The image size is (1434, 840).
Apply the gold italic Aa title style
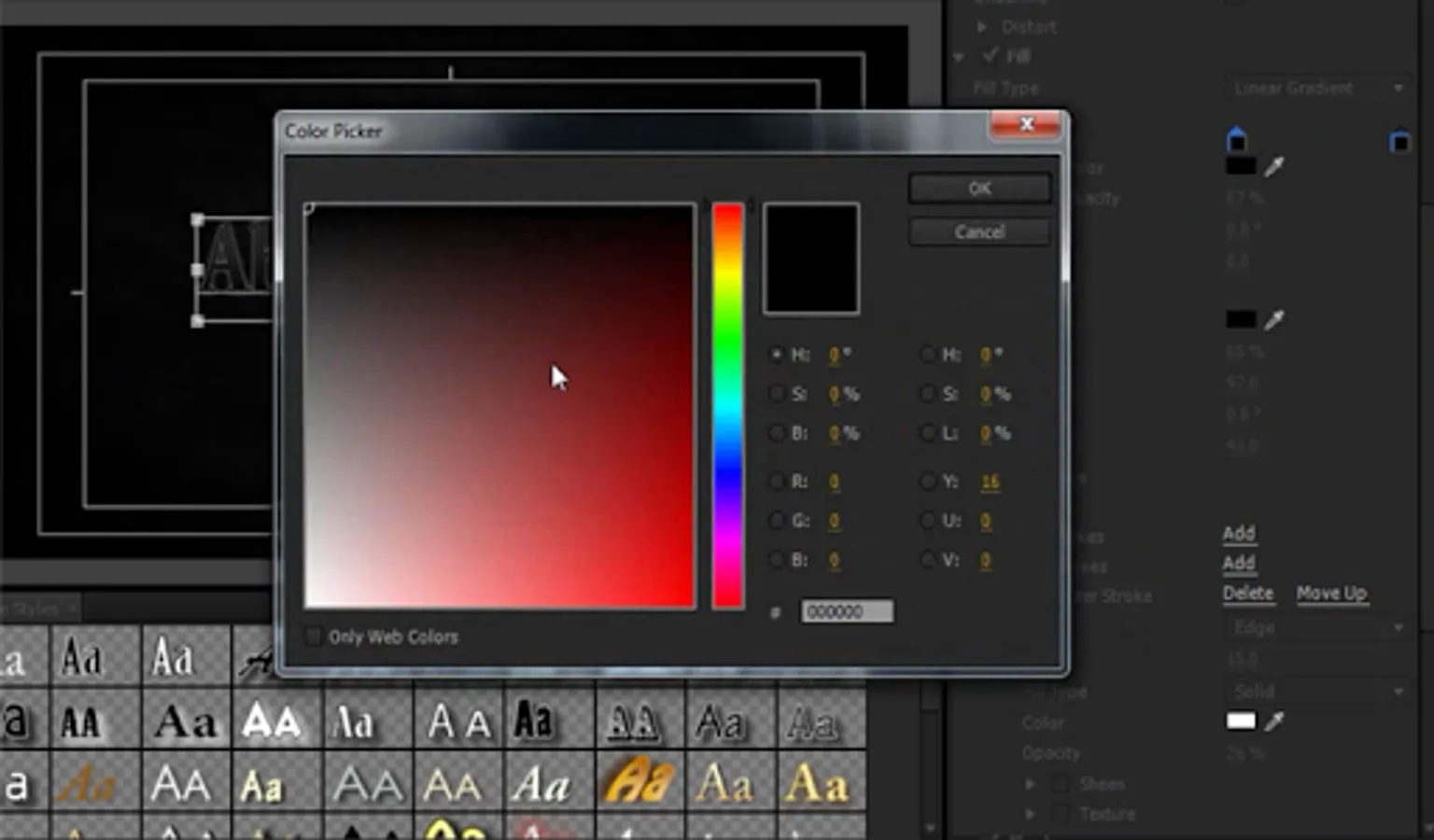pos(639,780)
